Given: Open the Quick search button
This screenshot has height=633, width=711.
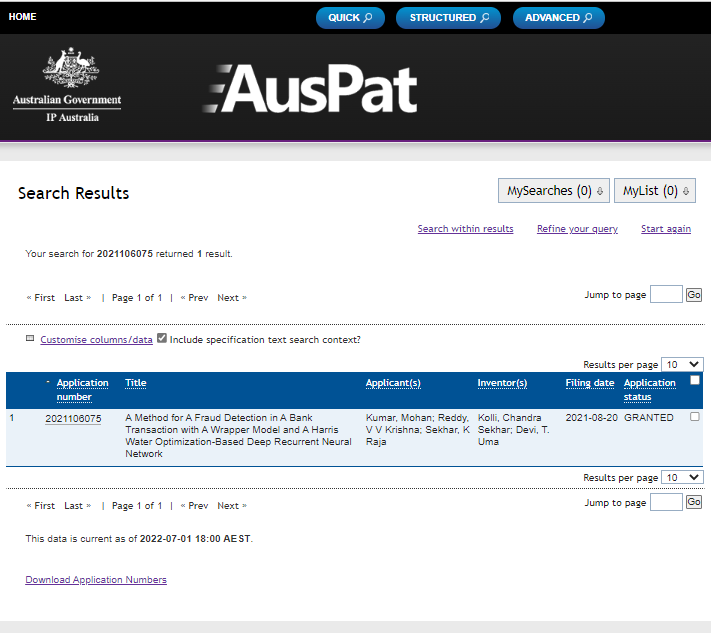Looking at the screenshot, I should [350, 18].
